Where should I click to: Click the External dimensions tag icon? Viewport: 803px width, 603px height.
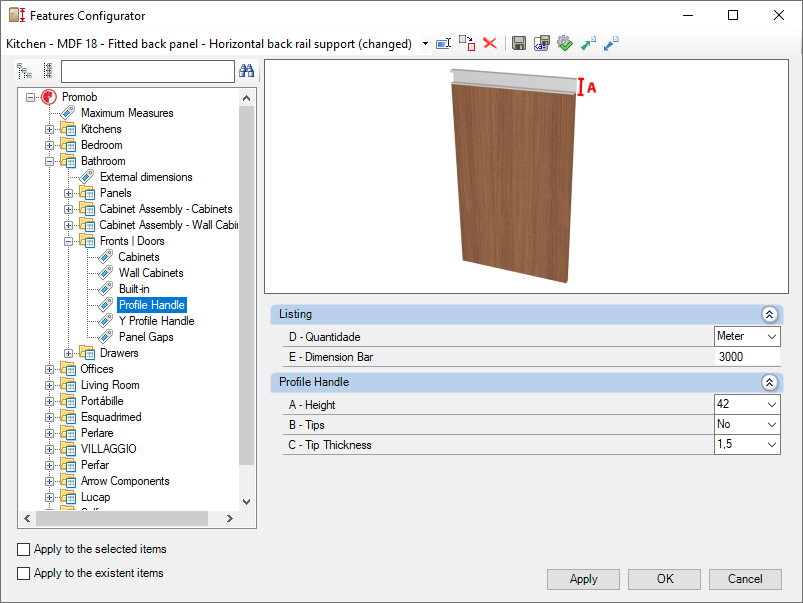pyautogui.click(x=87, y=177)
